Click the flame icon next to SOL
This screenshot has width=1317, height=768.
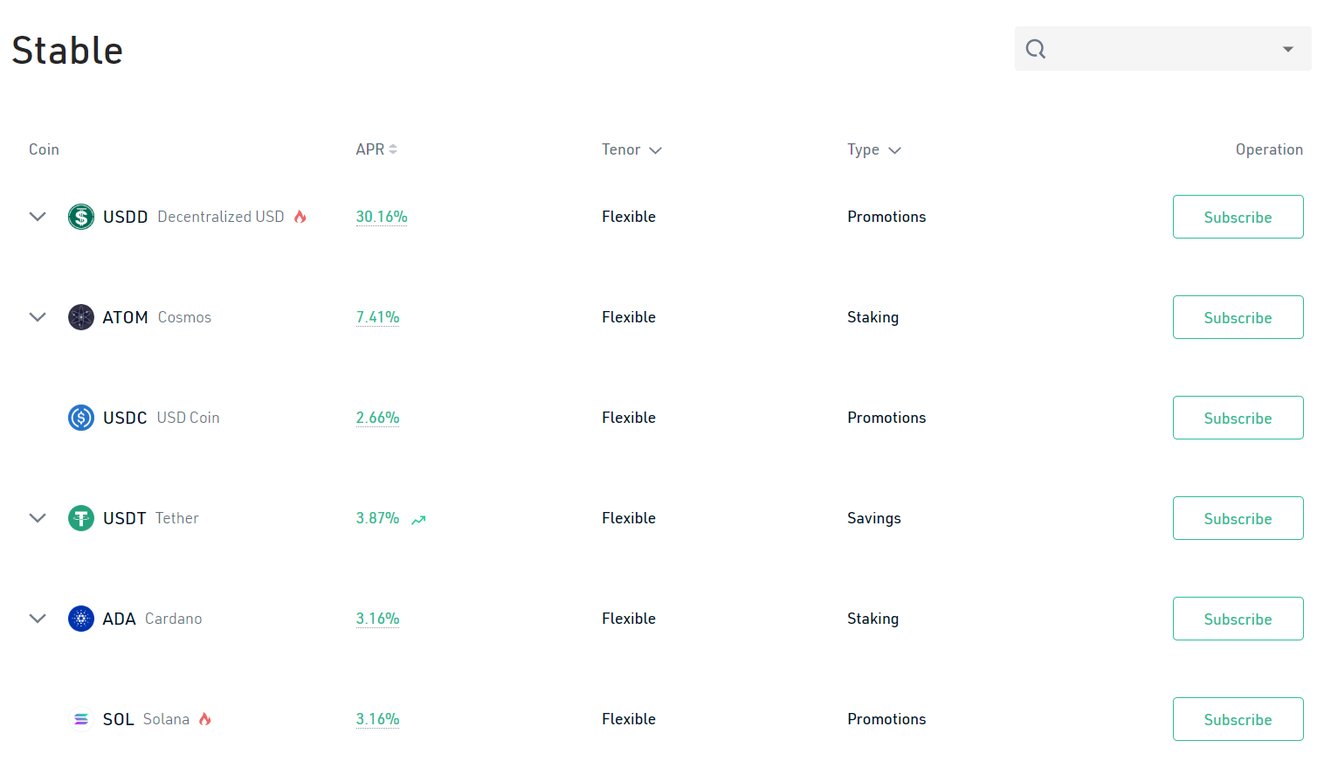pyautogui.click(x=206, y=717)
